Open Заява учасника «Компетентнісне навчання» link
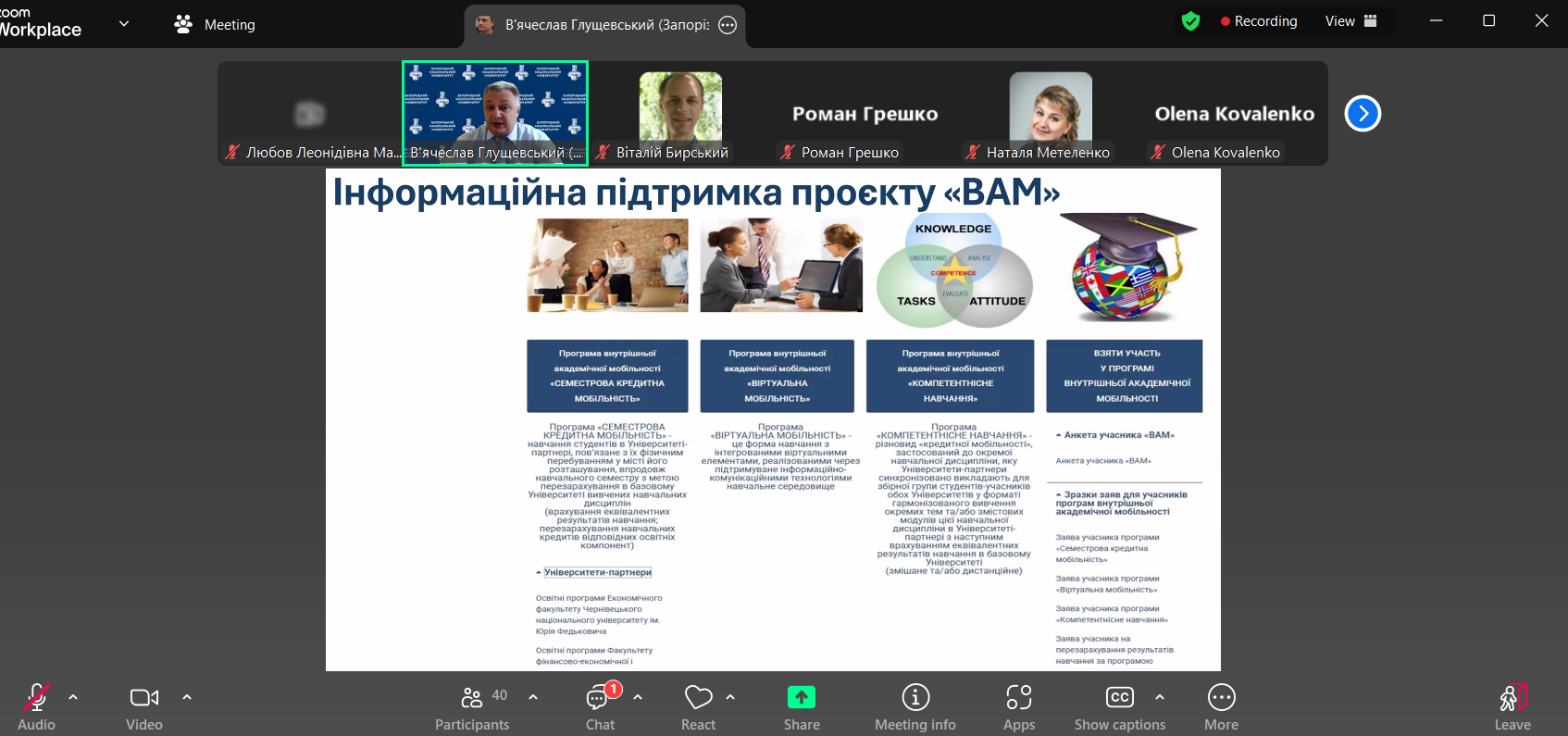 (x=1112, y=614)
